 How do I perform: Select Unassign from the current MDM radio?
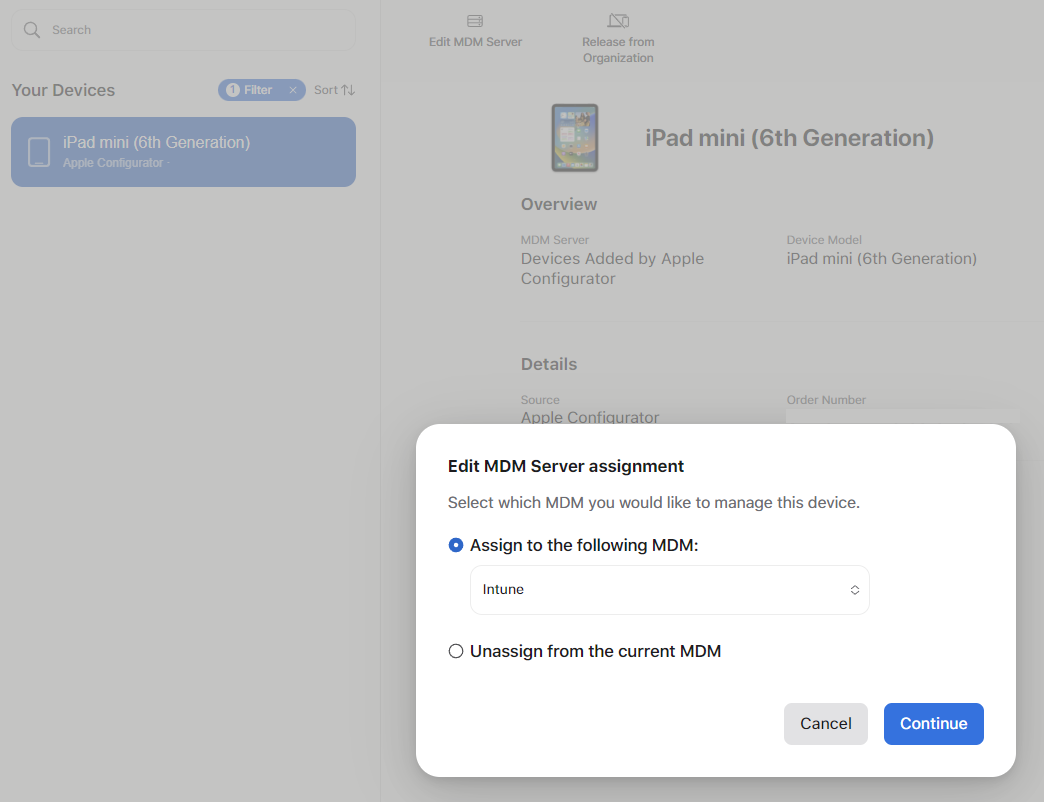(455, 651)
